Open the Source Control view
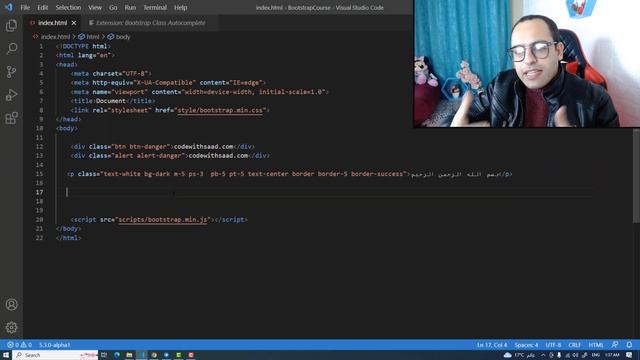This screenshot has width=640, height=360. (11, 72)
